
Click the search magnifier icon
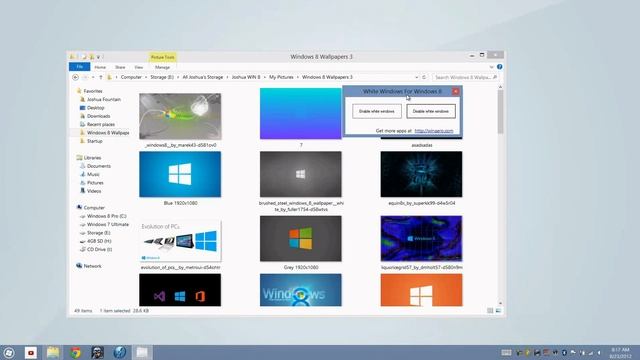click(x=495, y=77)
